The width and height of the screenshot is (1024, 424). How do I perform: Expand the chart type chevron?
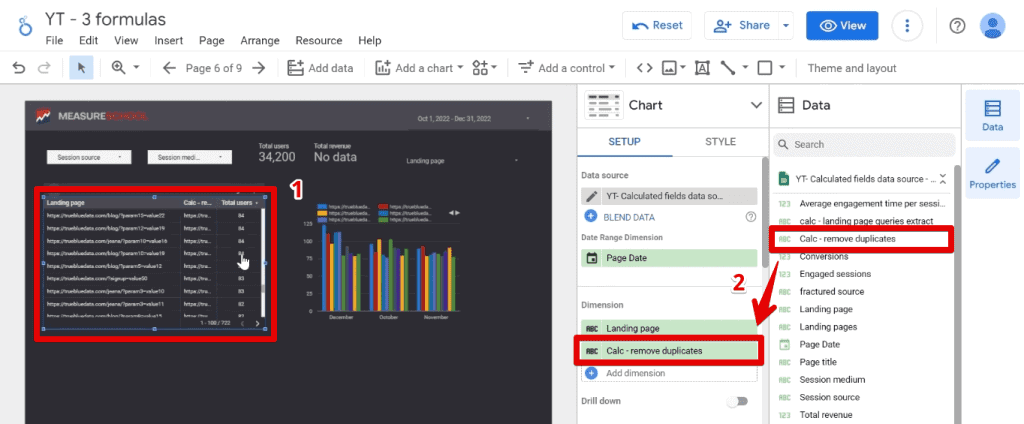click(756, 105)
